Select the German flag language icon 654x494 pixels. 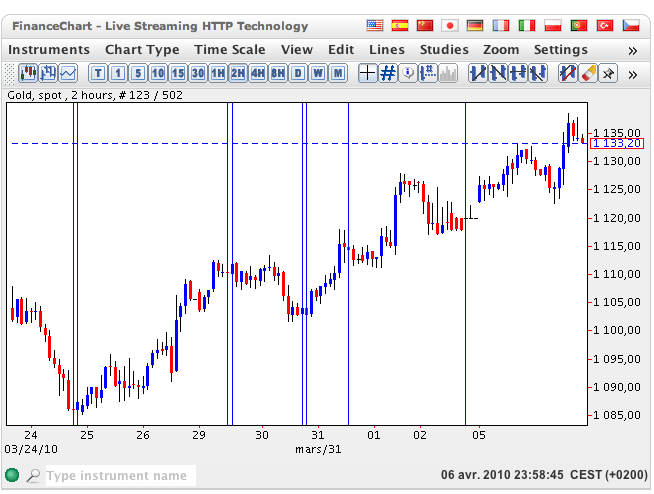pos(476,25)
